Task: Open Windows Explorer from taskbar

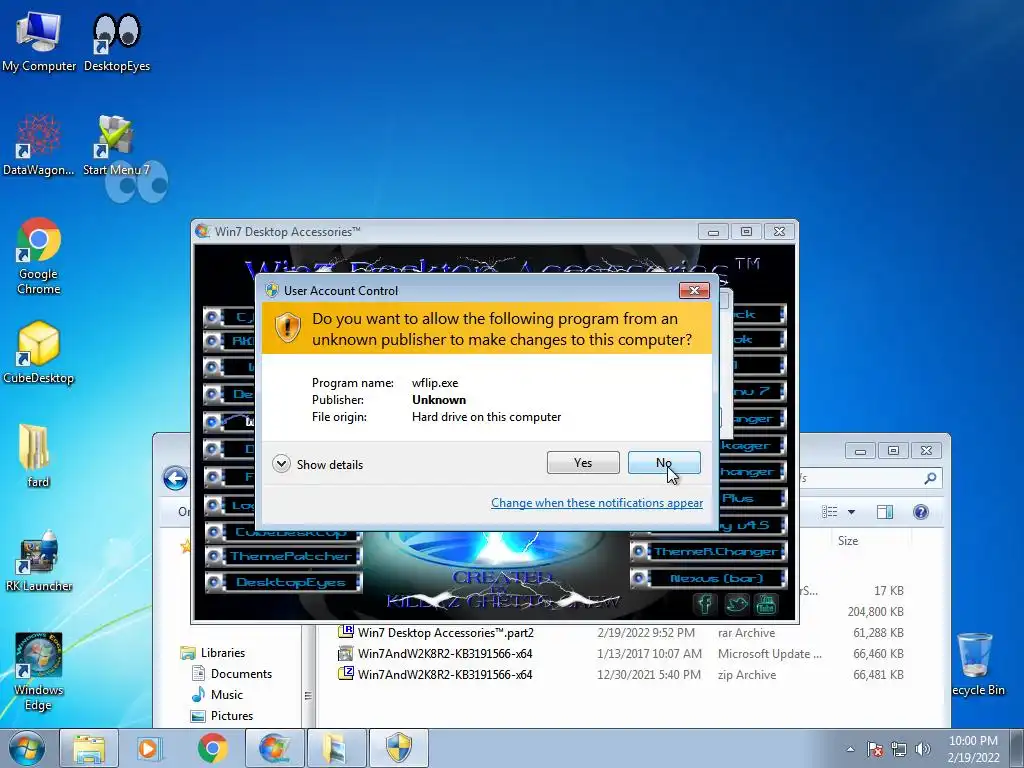Action: [x=88, y=748]
